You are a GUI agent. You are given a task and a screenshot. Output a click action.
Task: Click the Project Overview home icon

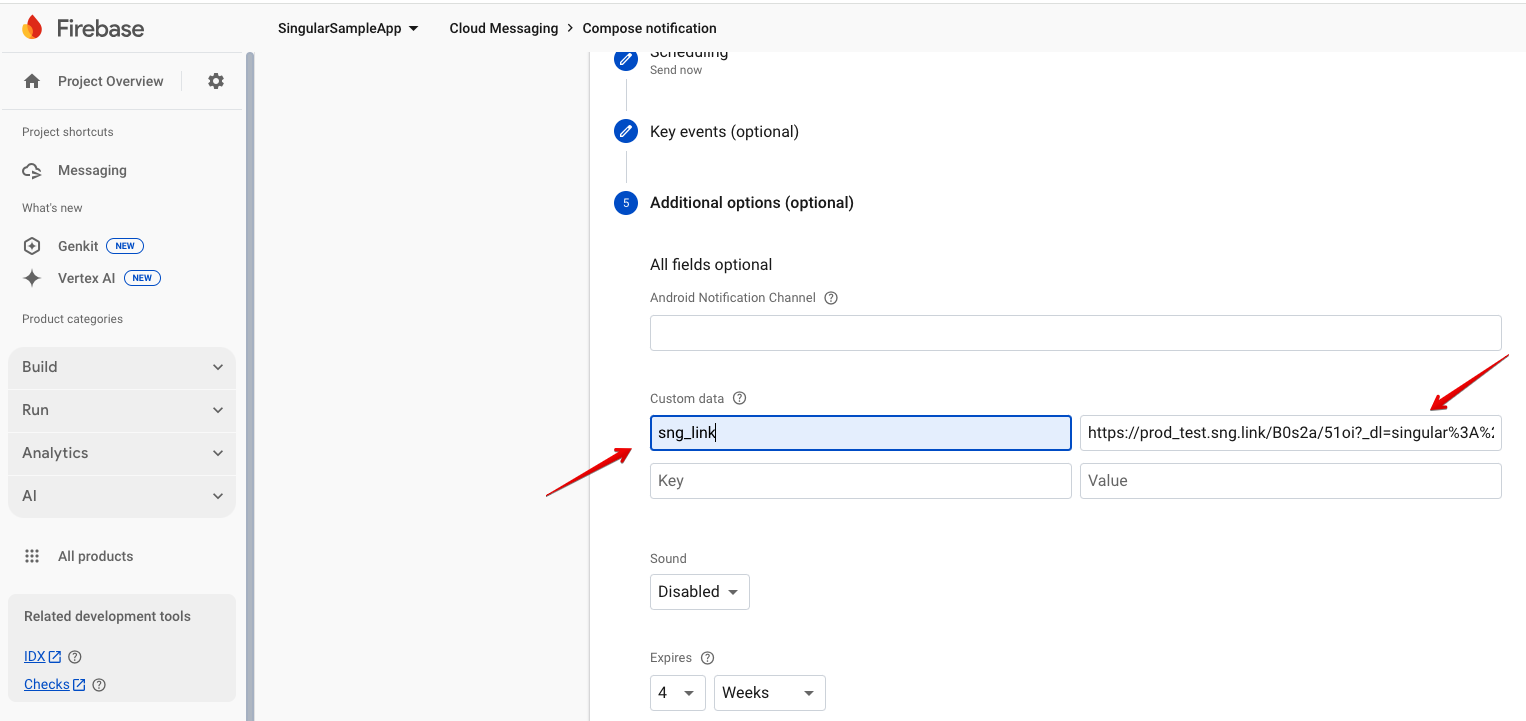pos(32,81)
